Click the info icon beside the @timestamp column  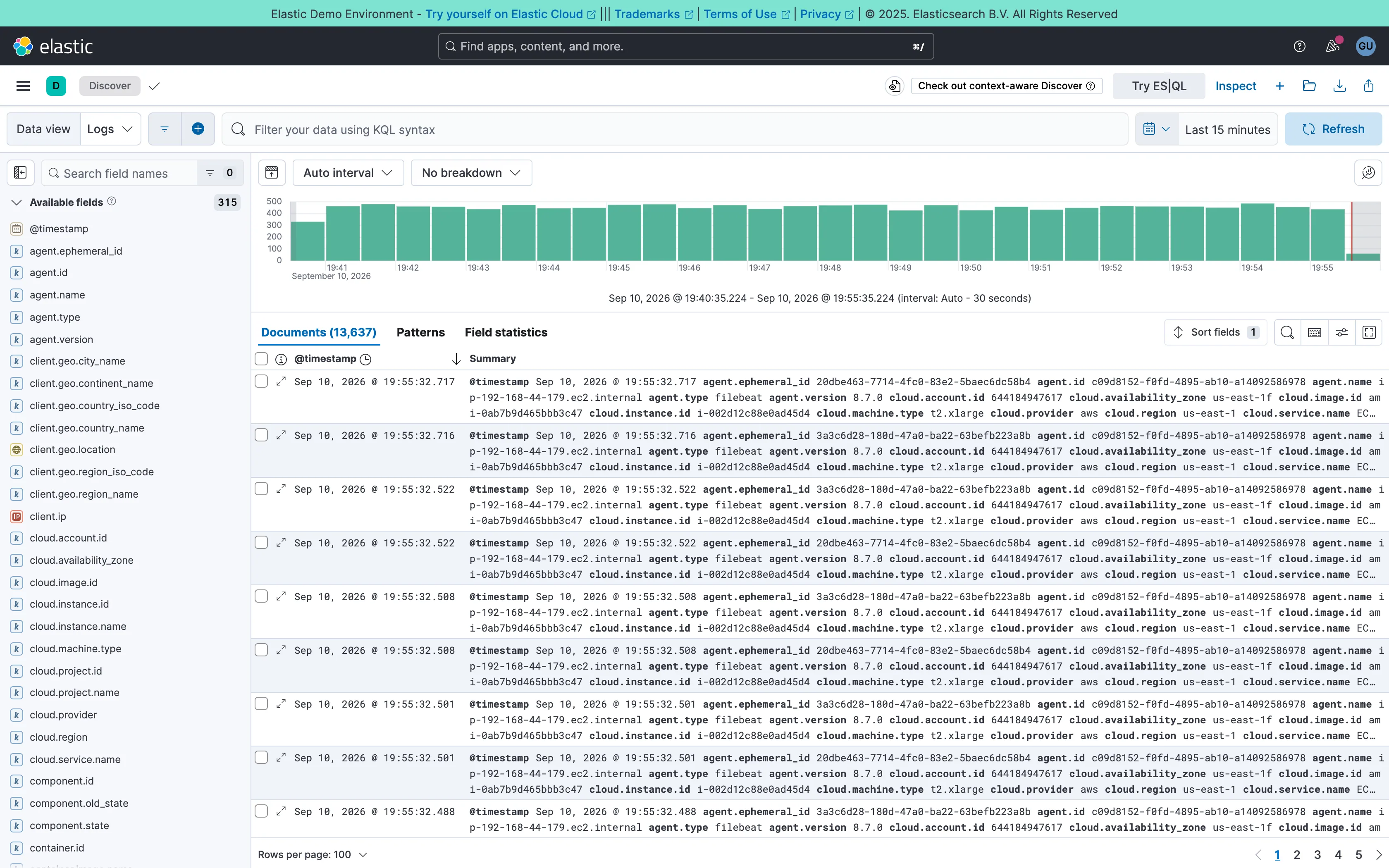point(281,359)
